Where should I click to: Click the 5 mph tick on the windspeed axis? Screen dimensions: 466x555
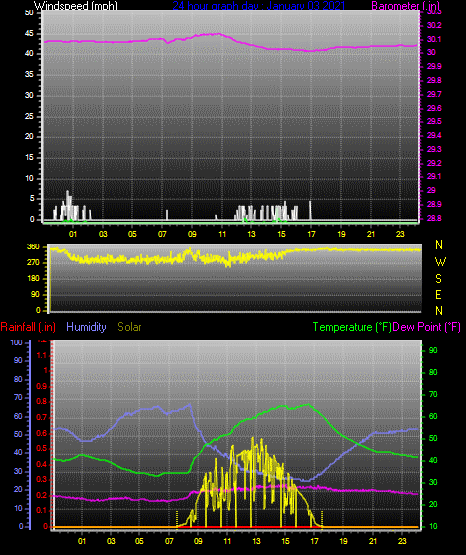point(32,198)
